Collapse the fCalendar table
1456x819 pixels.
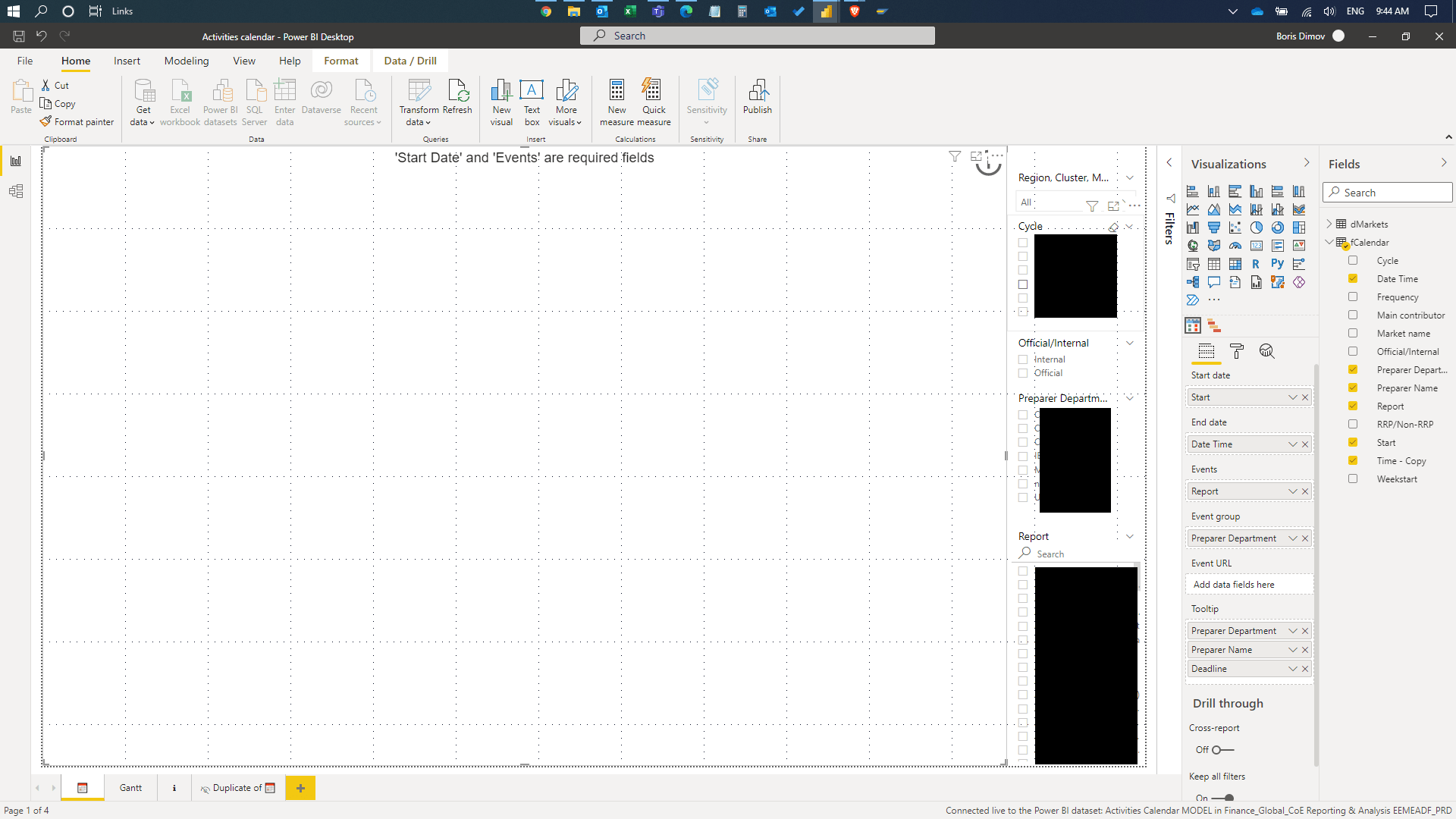(x=1329, y=243)
